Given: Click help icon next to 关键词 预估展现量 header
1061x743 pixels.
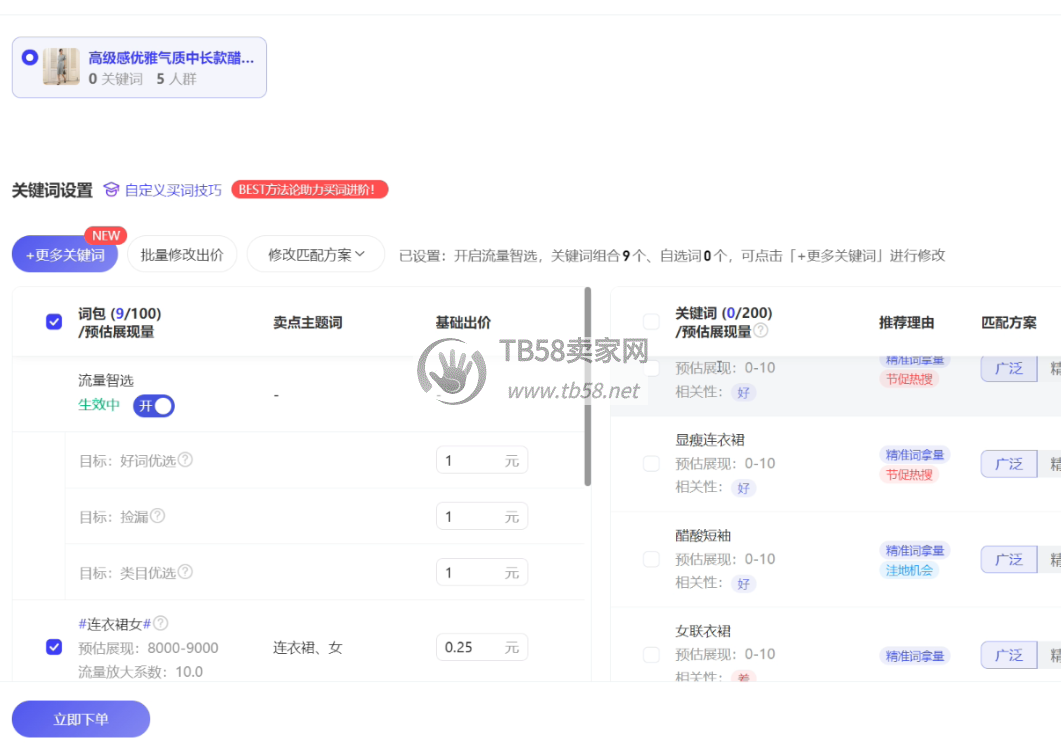Looking at the screenshot, I should (x=761, y=331).
